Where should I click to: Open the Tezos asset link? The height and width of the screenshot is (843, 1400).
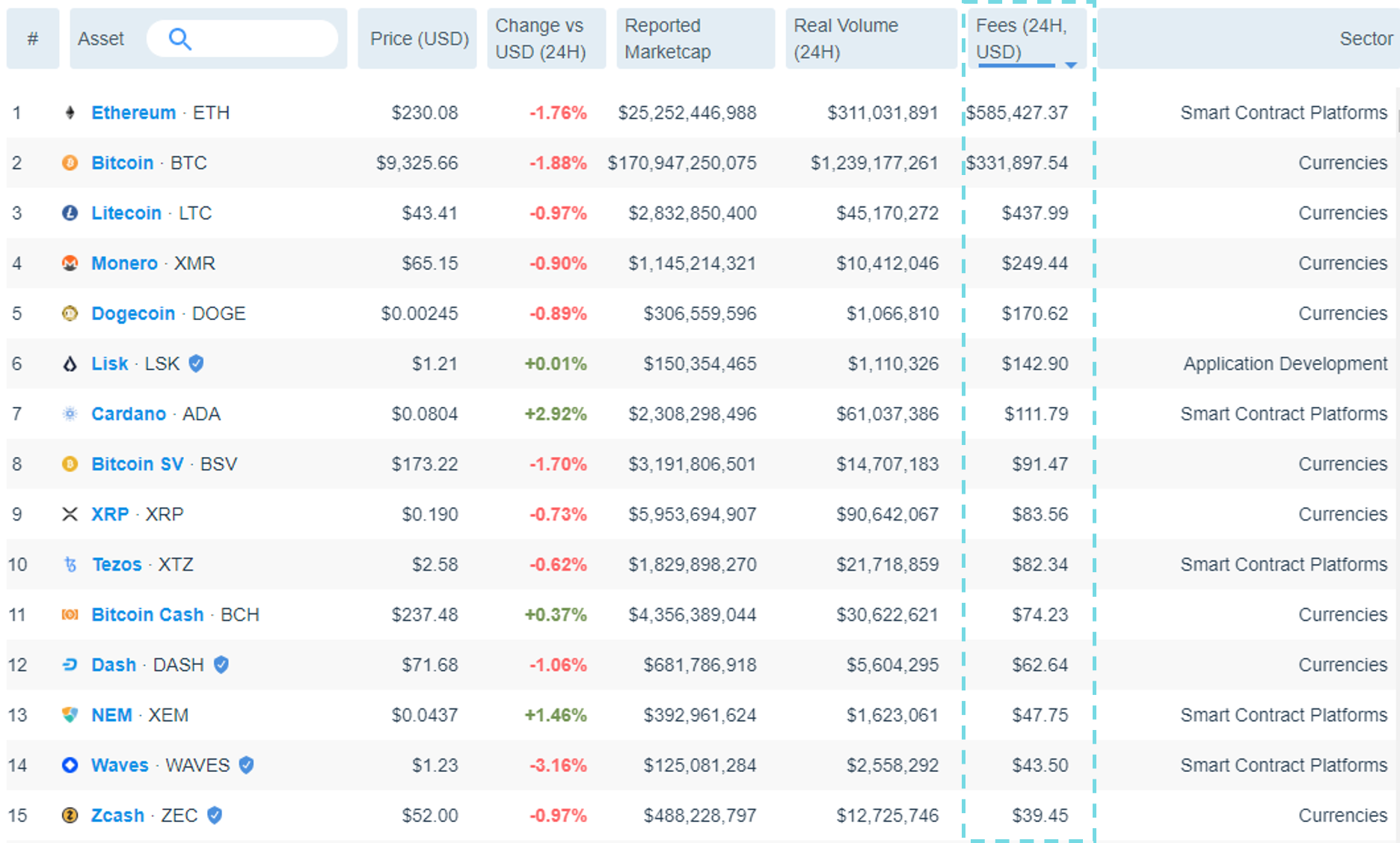pos(117,565)
